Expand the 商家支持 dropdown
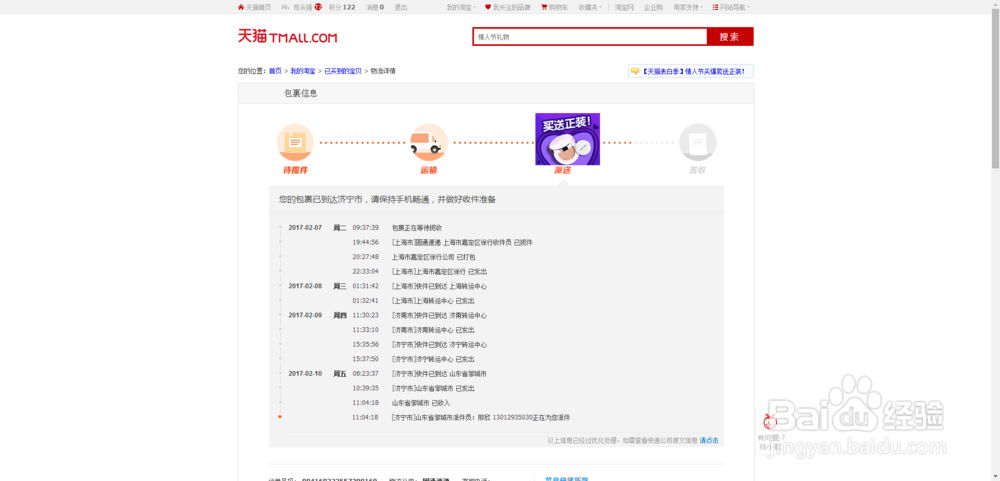 tap(688, 8)
